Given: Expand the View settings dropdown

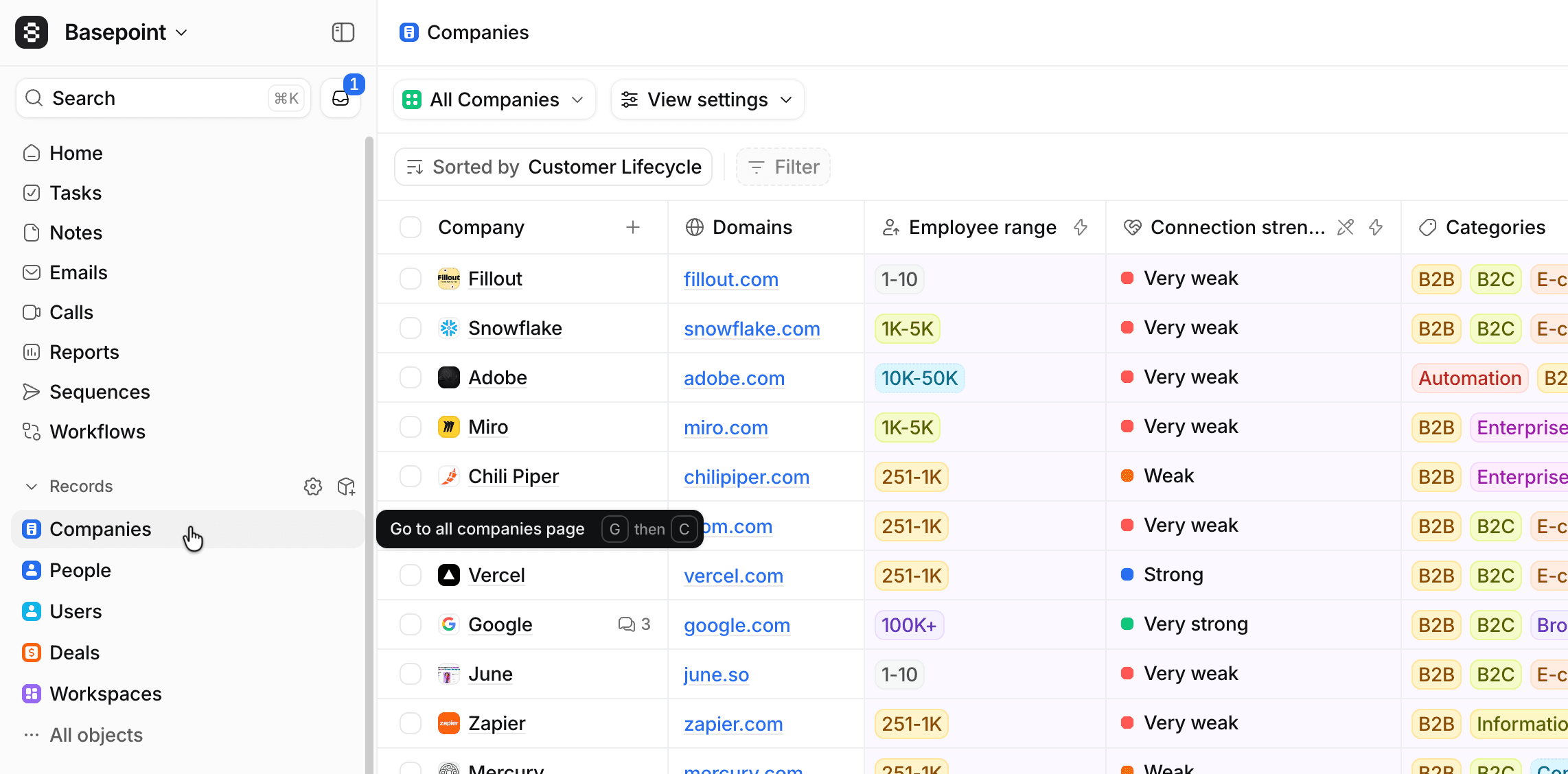Looking at the screenshot, I should (707, 99).
